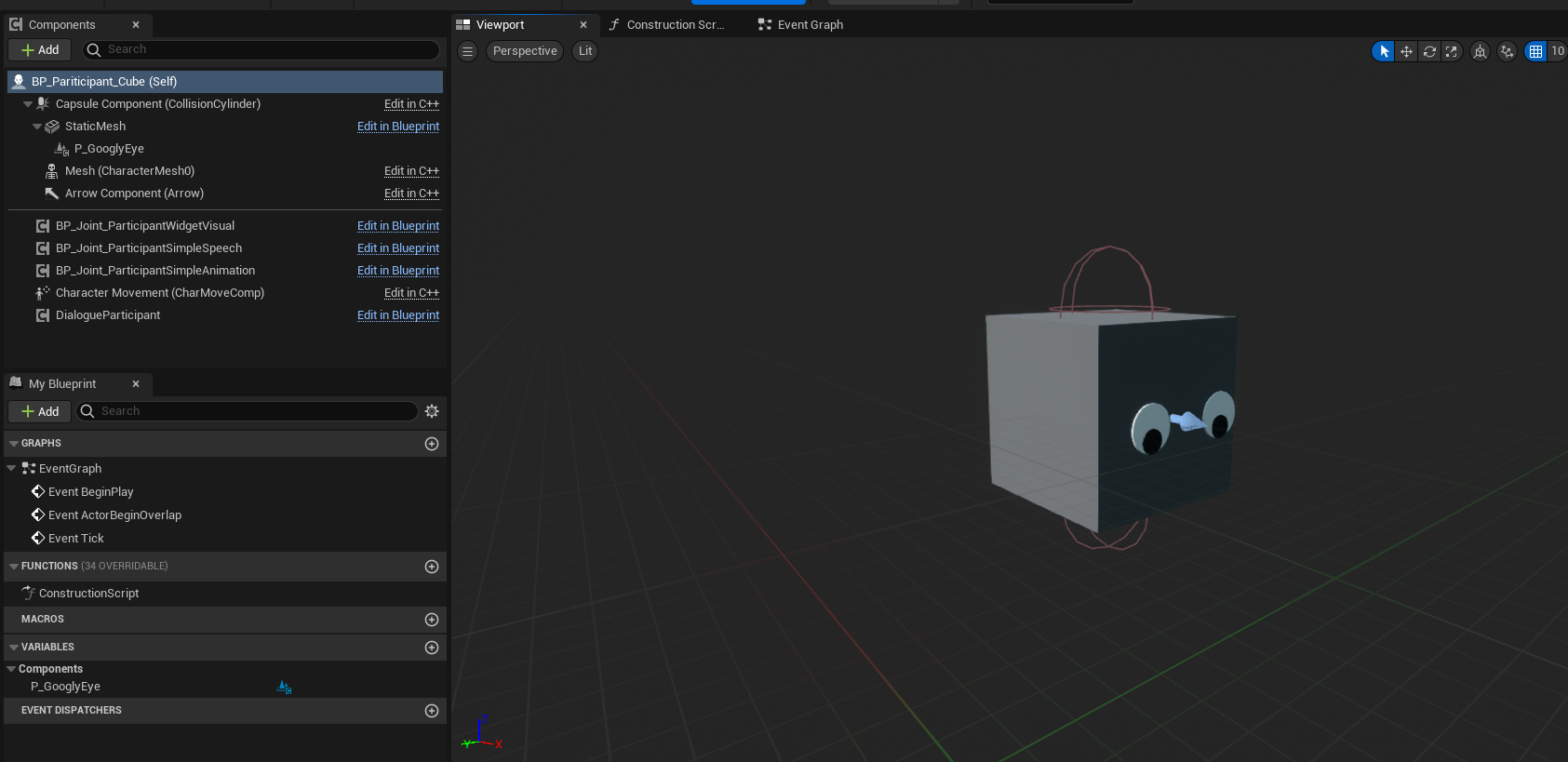Open the Perspective view dropdown
This screenshot has width=1568, height=762.
point(525,51)
